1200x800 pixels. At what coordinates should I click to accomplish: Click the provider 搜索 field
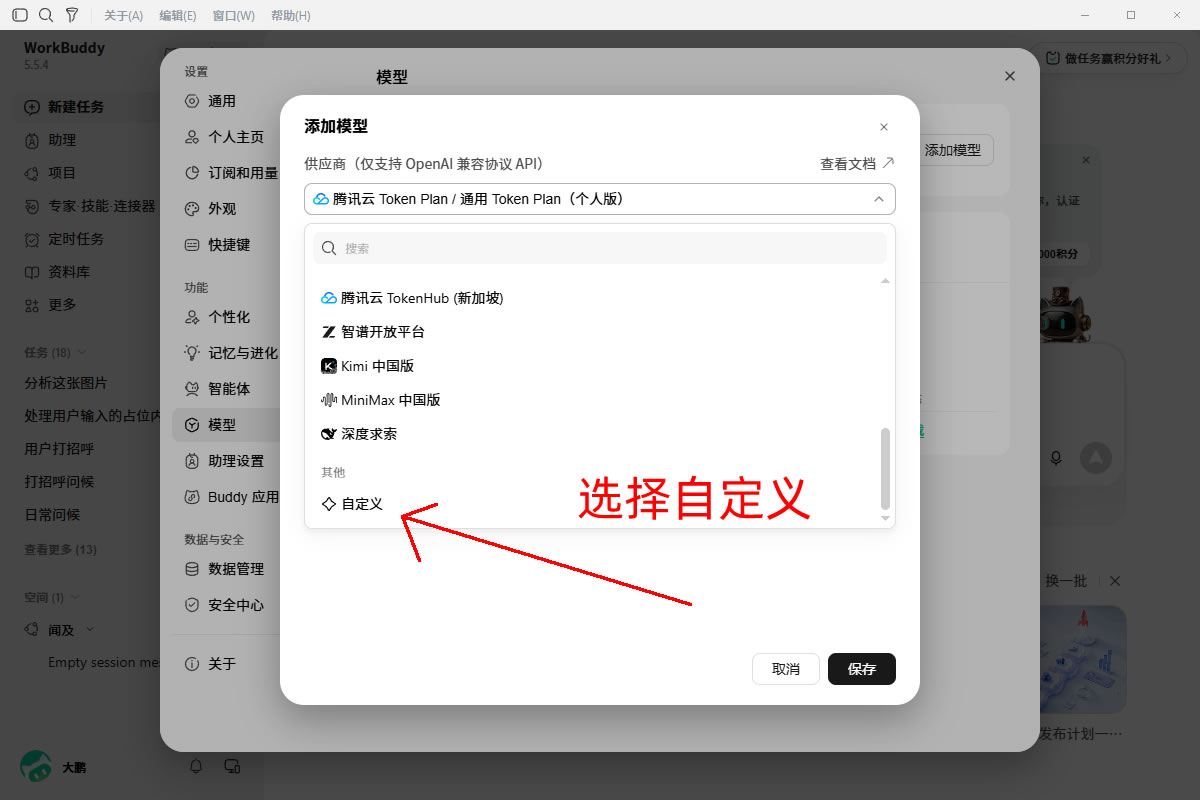pyautogui.click(x=600, y=248)
